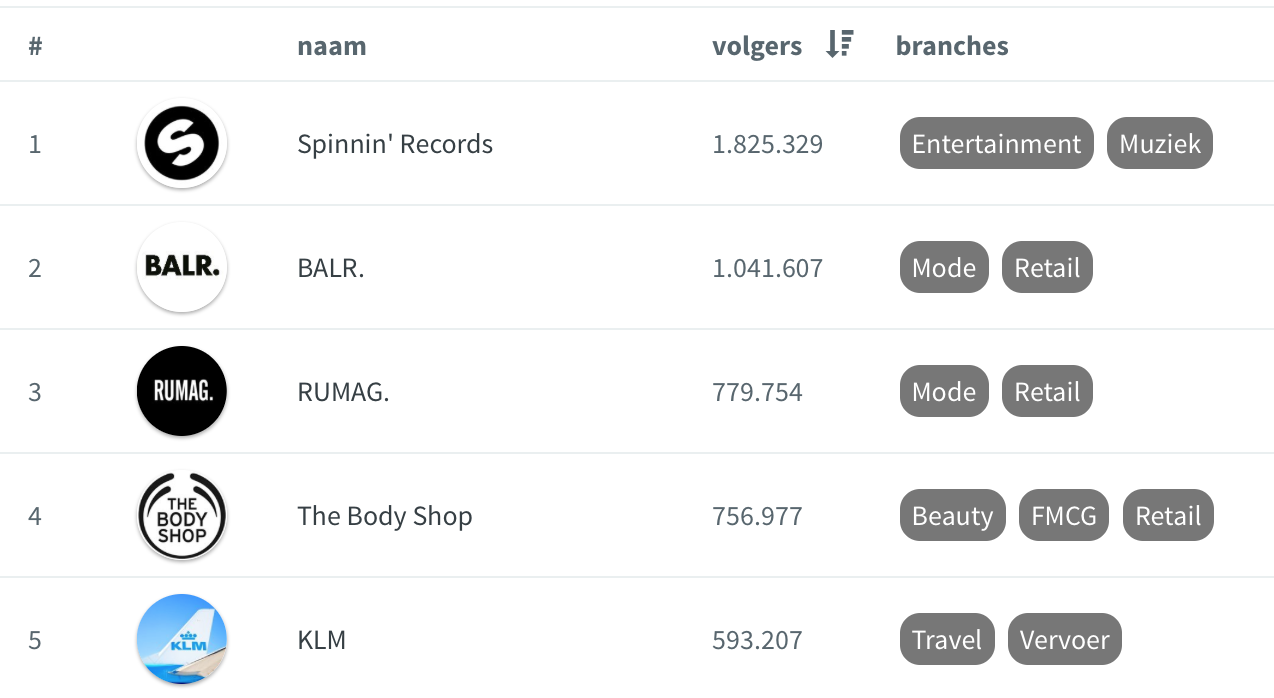Open the BALR. brand logo
1274x698 pixels.
pyautogui.click(x=182, y=267)
